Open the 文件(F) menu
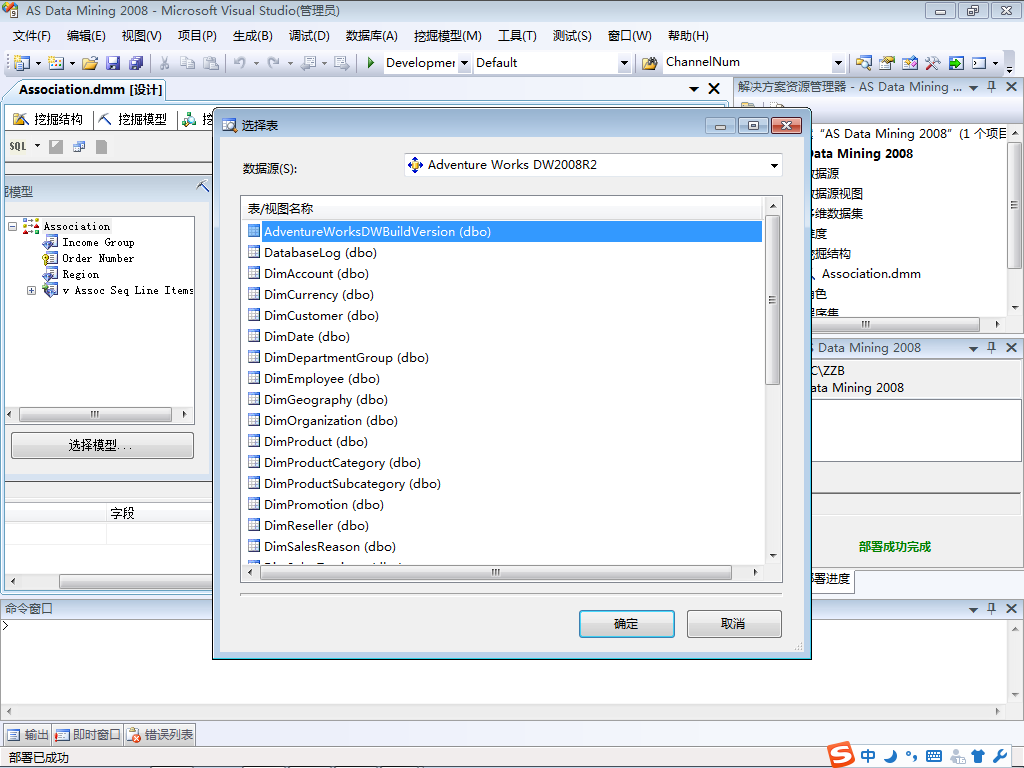 click(x=31, y=36)
